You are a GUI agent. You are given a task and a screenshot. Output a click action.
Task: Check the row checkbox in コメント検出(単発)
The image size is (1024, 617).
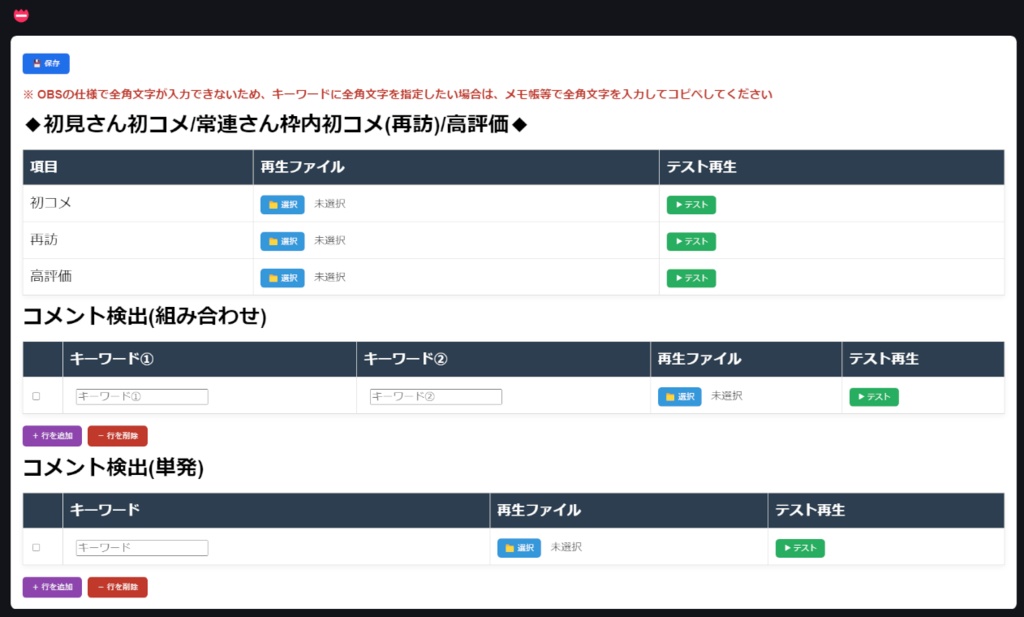pyautogui.click(x=38, y=547)
